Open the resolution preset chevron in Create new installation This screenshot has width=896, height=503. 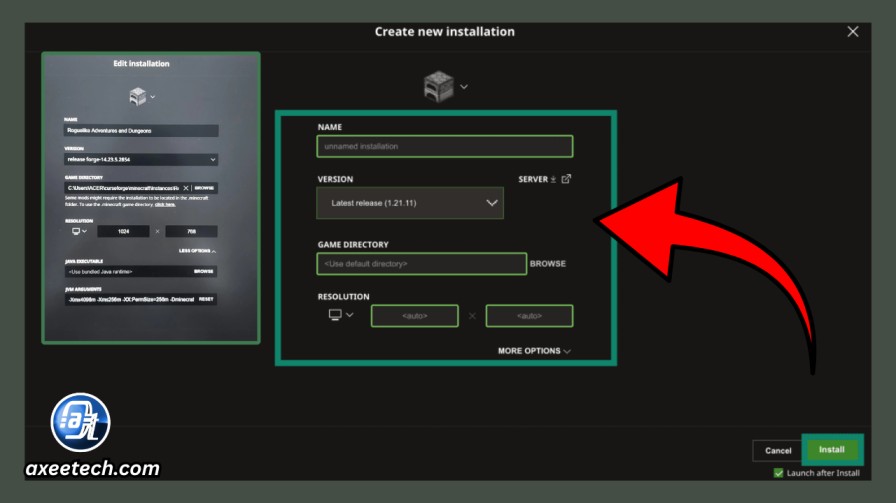click(350, 315)
